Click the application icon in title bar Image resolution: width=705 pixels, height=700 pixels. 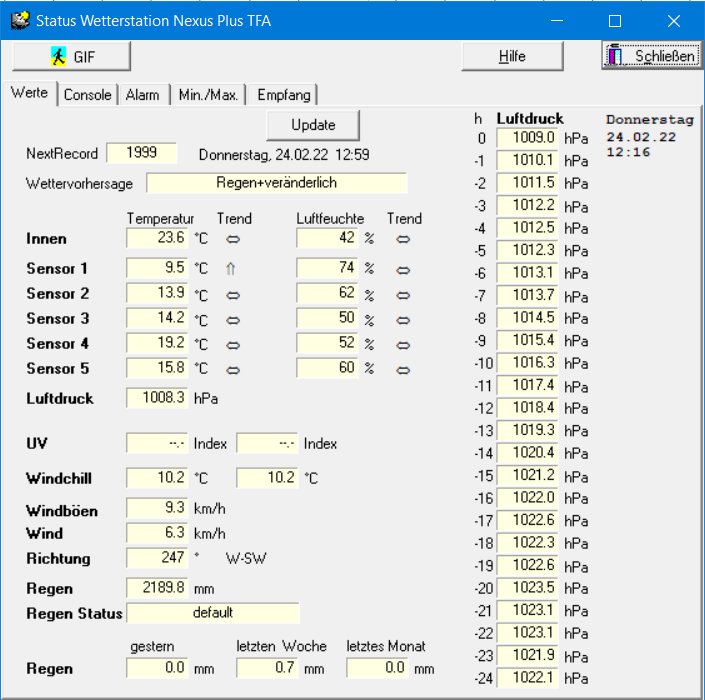pyautogui.click(x=18, y=20)
